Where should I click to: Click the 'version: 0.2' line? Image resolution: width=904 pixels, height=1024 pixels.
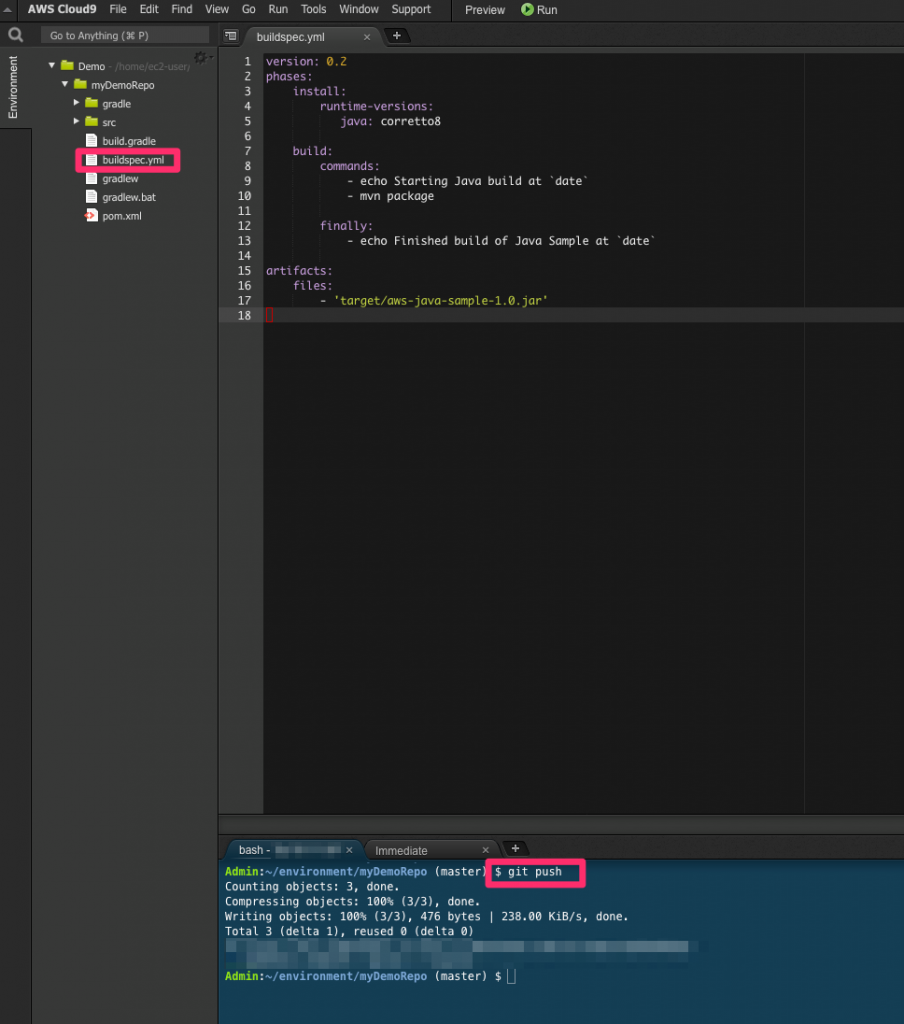(x=306, y=61)
